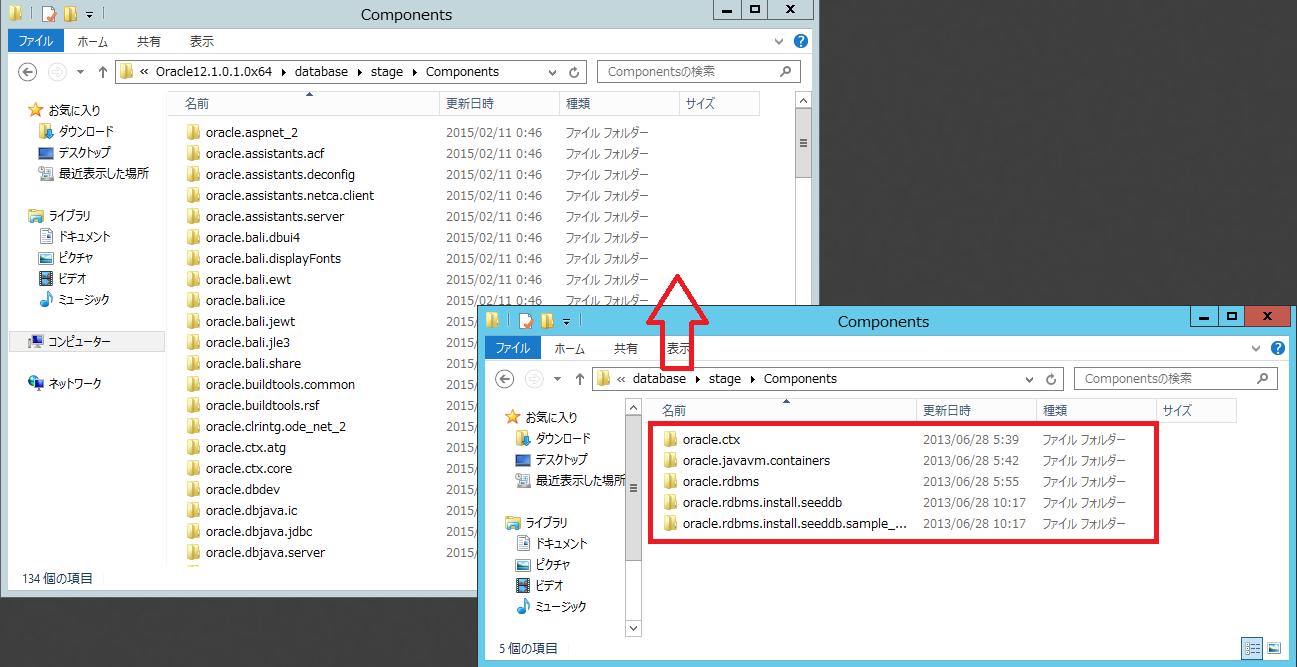The height and width of the screenshot is (667, 1297).
Task: Click the Componentsの検索 field in the back window
Action: click(690, 72)
